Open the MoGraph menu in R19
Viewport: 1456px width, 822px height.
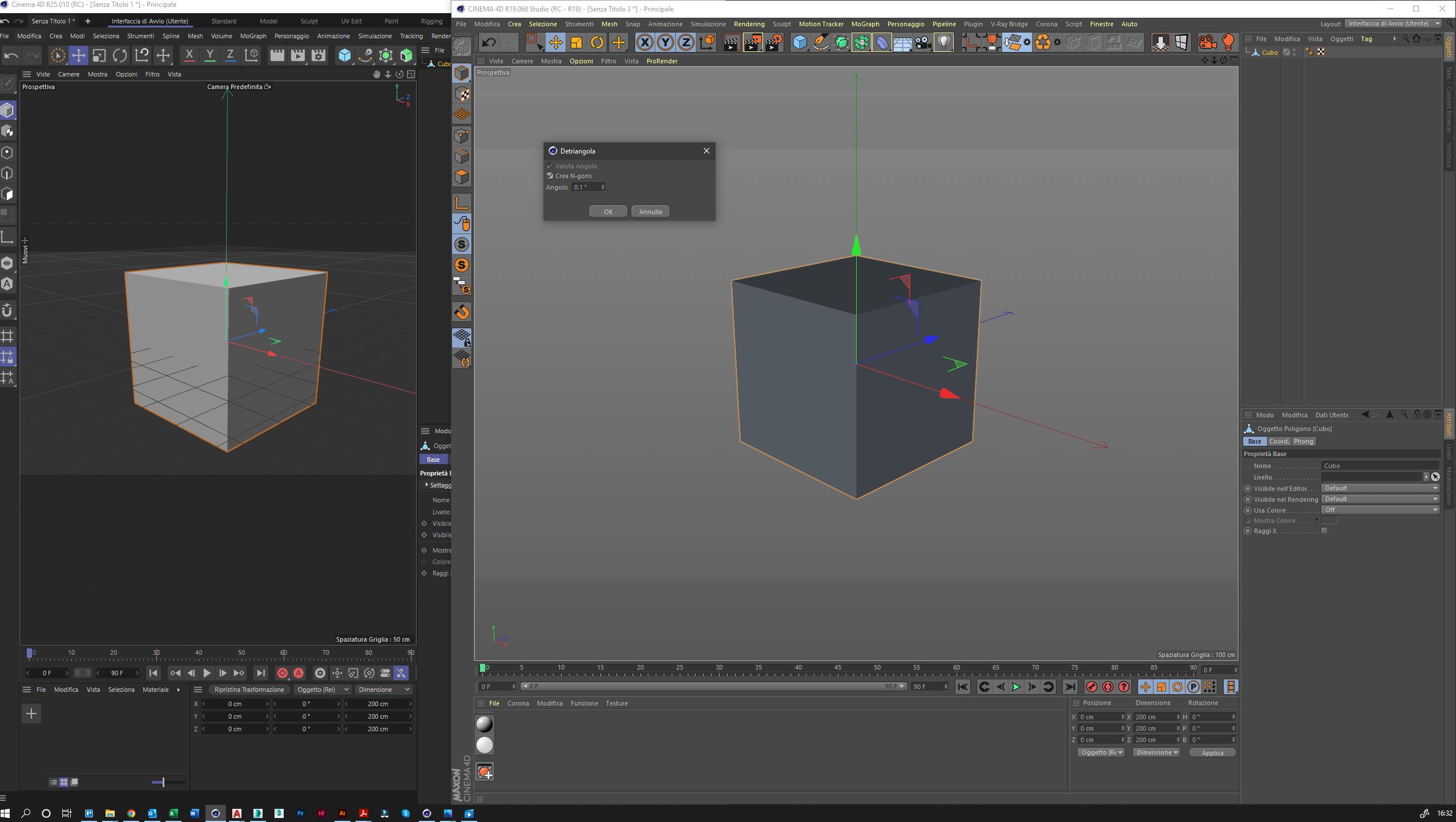pos(865,24)
